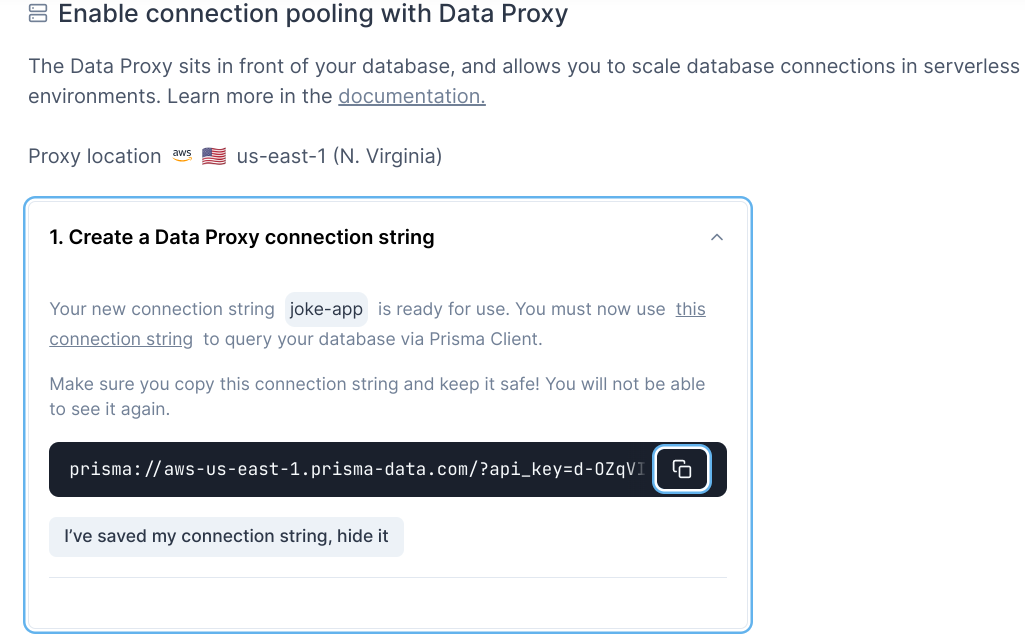Follow the 'this connection string' link
The height and width of the screenshot is (644, 1025).
[x=690, y=309]
